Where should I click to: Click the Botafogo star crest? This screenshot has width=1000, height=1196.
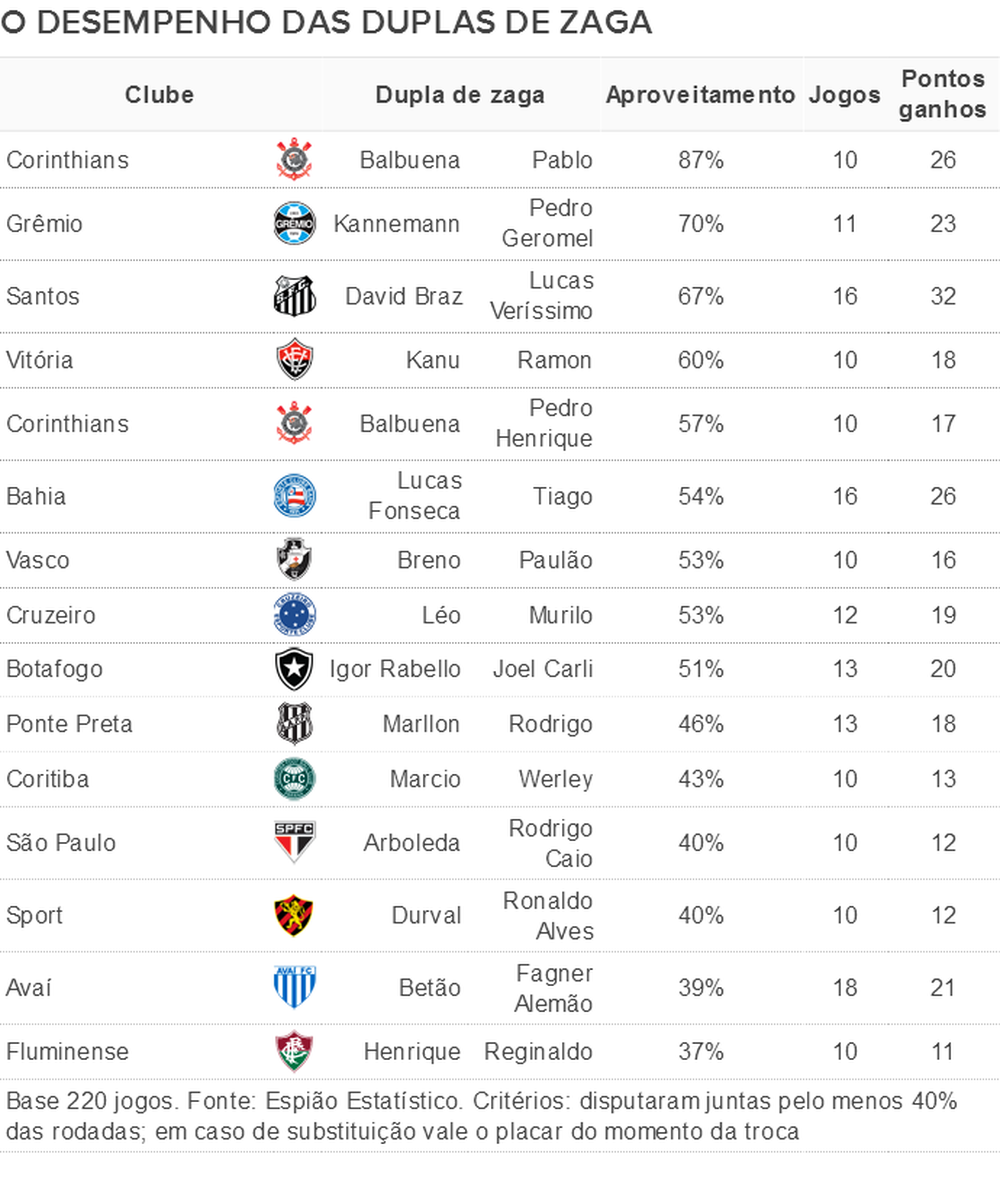pyautogui.click(x=294, y=669)
